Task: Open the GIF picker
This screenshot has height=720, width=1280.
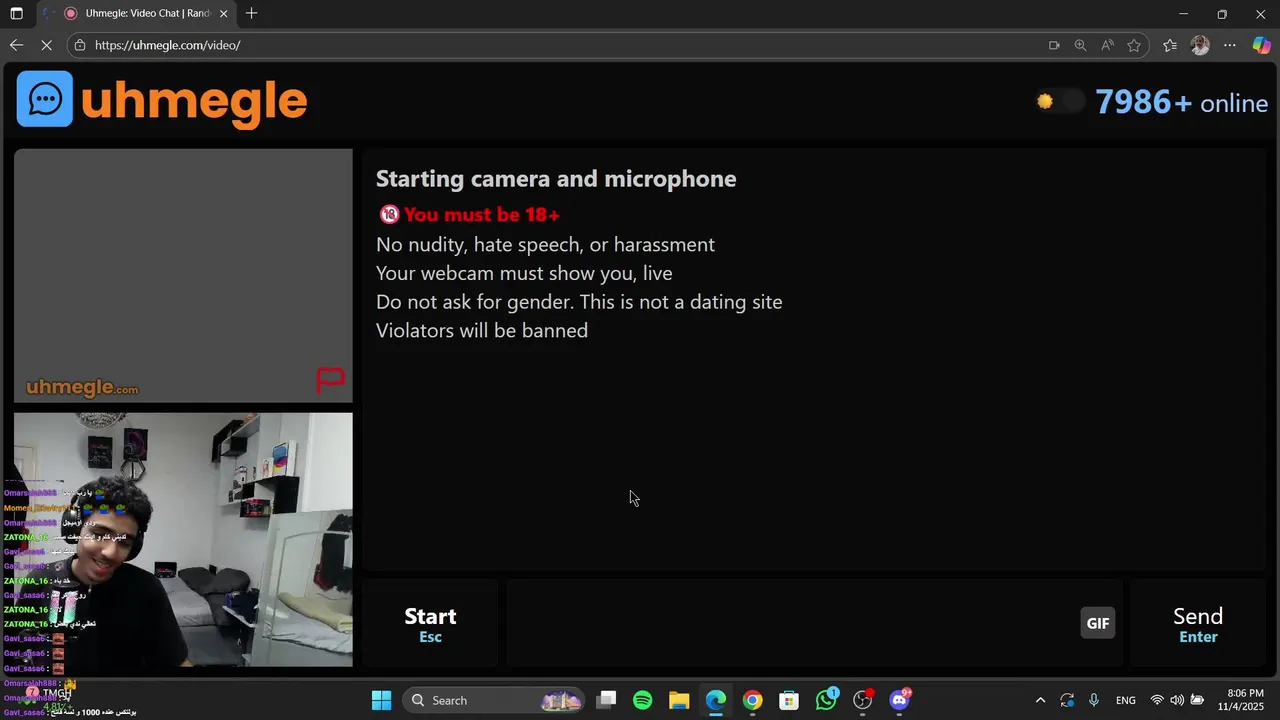Action: [x=1098, y=623]
